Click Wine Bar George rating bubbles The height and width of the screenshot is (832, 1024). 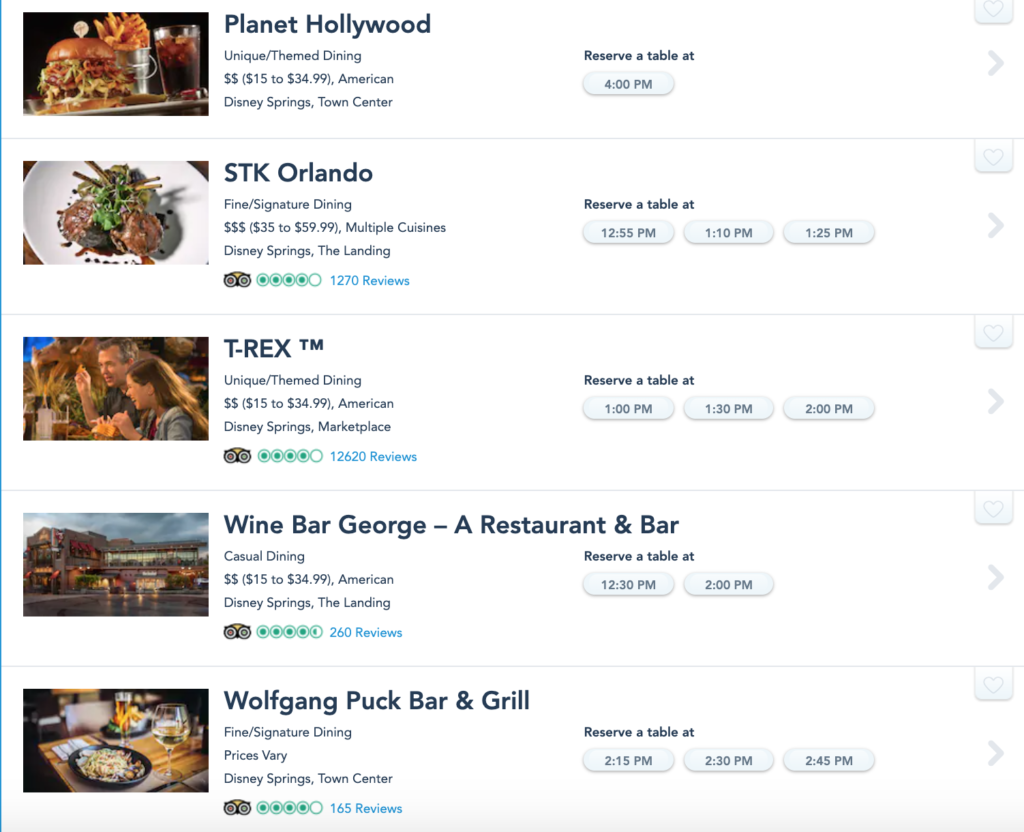click(x=289, y=632)
